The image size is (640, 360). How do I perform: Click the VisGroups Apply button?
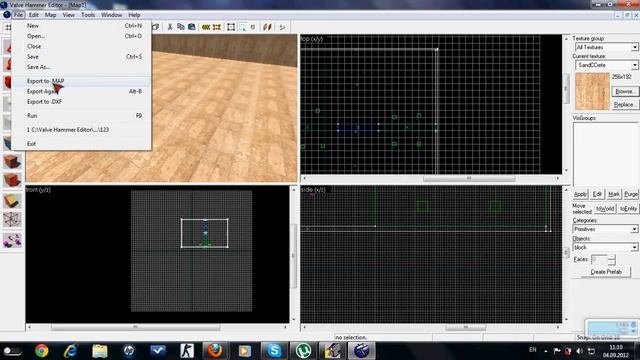pyautogui.click(x=580, y=194)
